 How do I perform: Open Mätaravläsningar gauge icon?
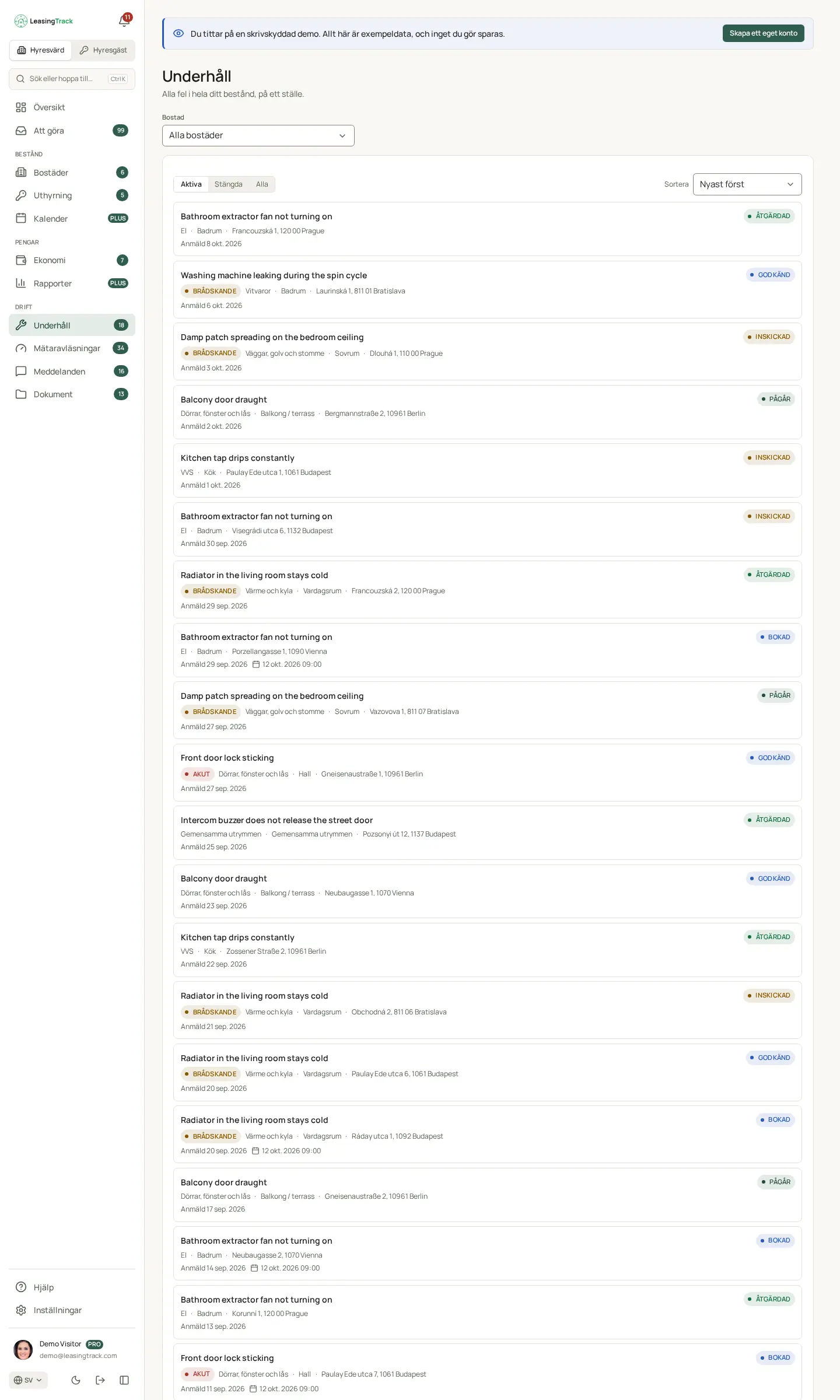point(21,348)
